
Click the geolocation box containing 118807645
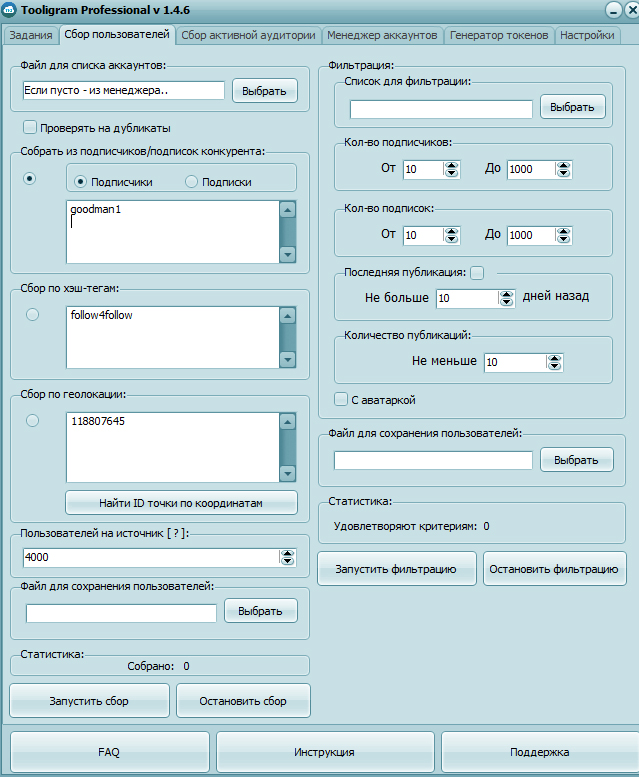(x=173, y=447)
